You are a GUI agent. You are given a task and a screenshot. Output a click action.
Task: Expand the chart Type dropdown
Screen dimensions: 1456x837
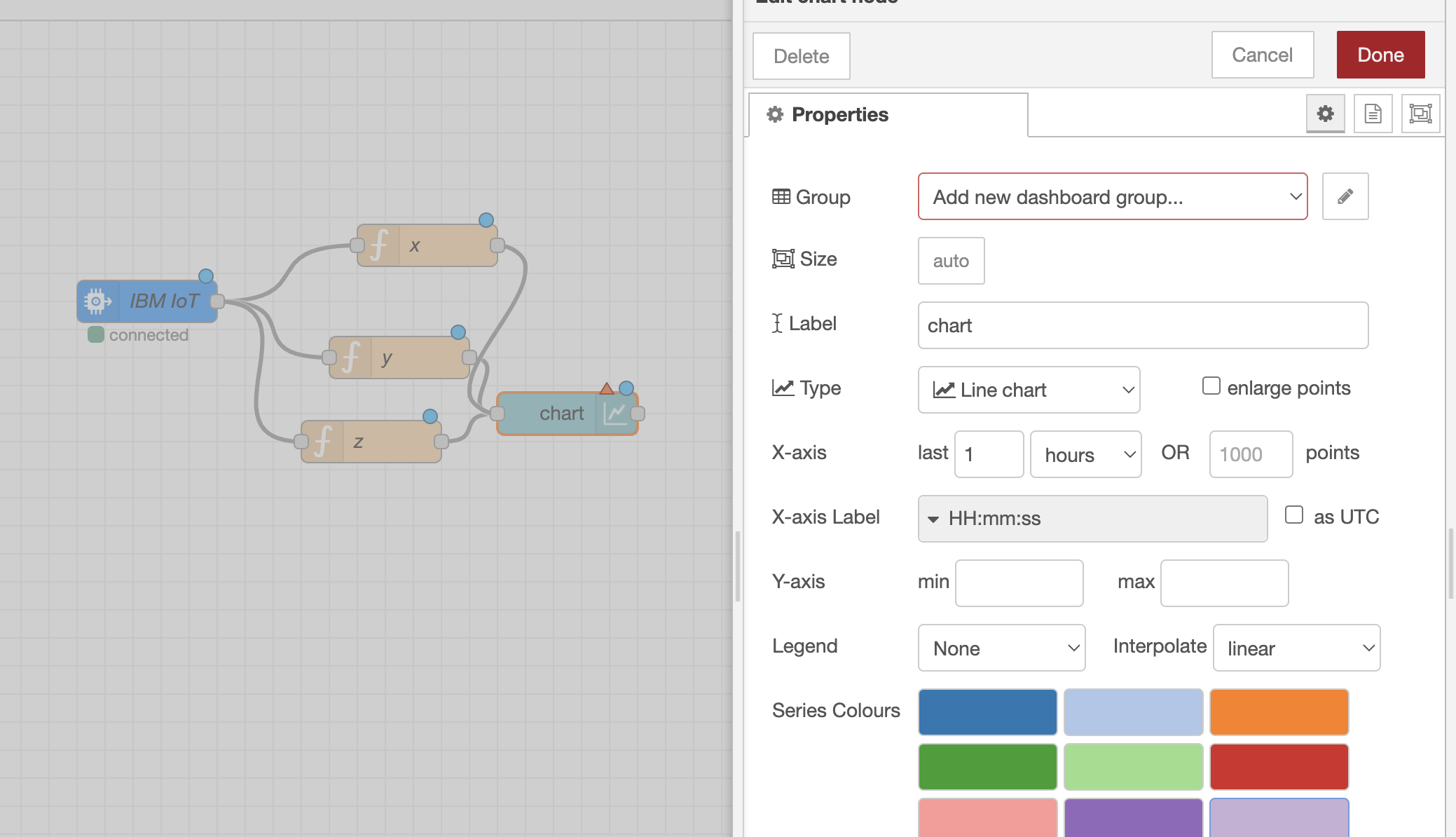[x=1029, y=390]
